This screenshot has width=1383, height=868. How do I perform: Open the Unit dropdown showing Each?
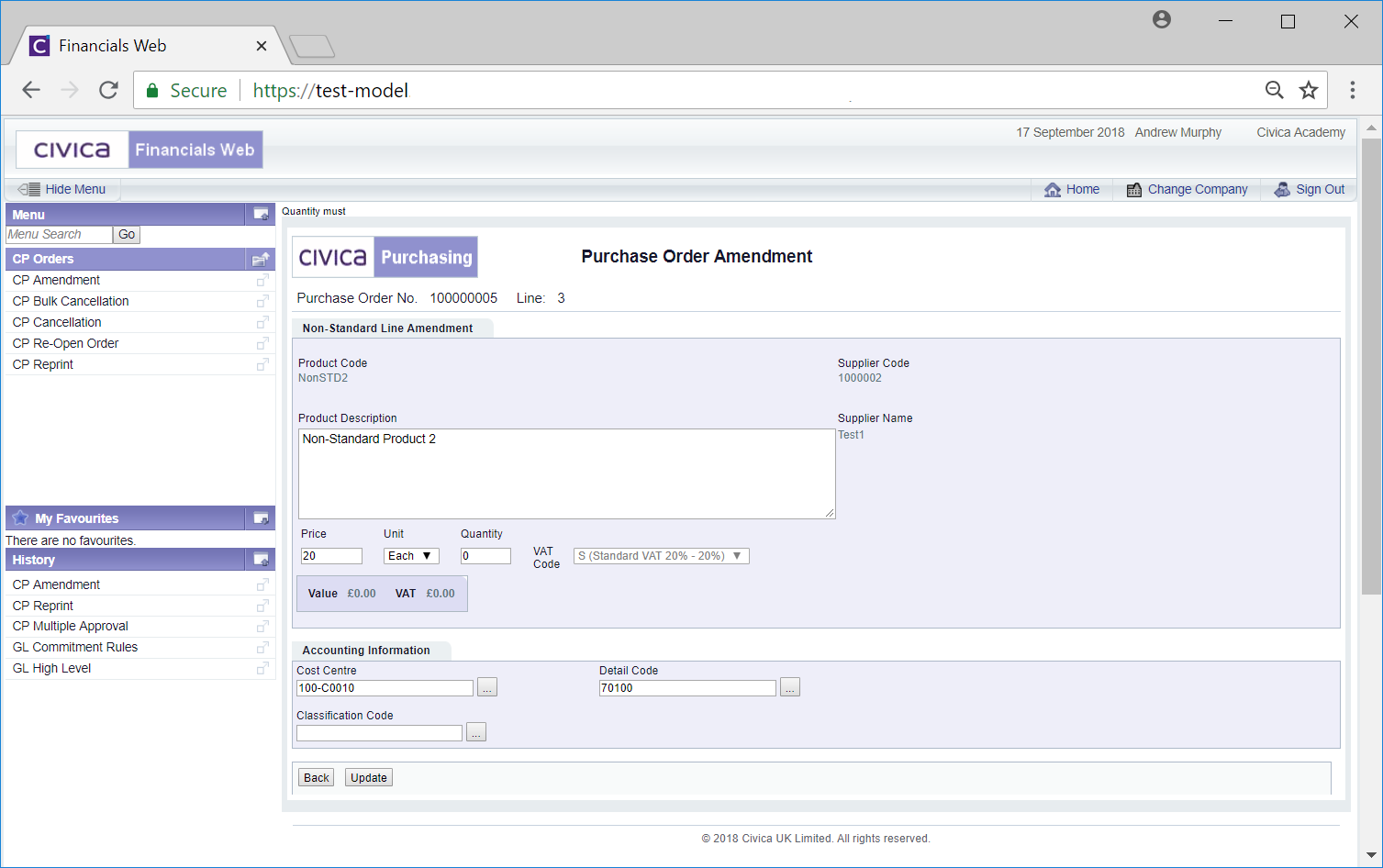pyautogui.click(x=411, y=556)
